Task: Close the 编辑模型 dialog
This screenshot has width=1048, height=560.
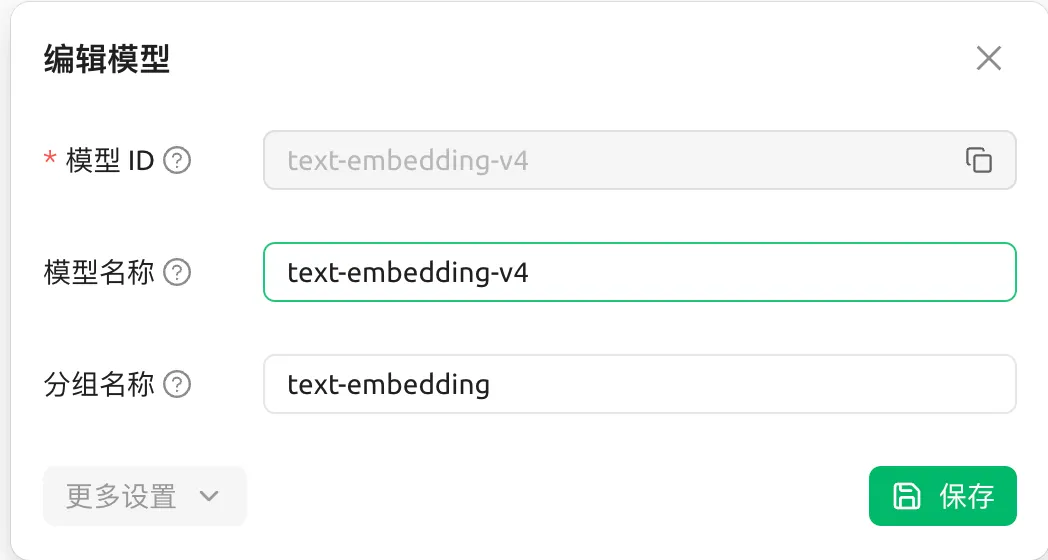Action: (x=988, y=59)
